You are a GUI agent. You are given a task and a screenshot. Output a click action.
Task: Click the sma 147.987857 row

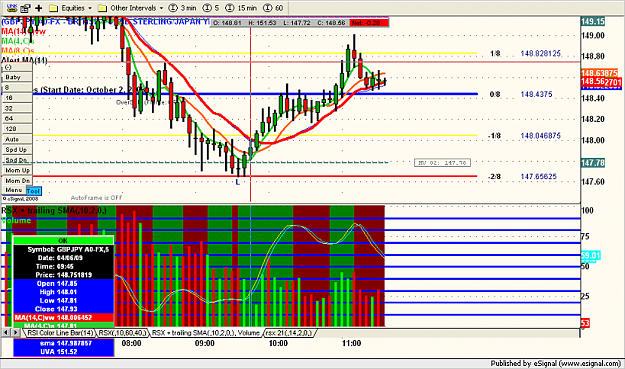point(63,343)
